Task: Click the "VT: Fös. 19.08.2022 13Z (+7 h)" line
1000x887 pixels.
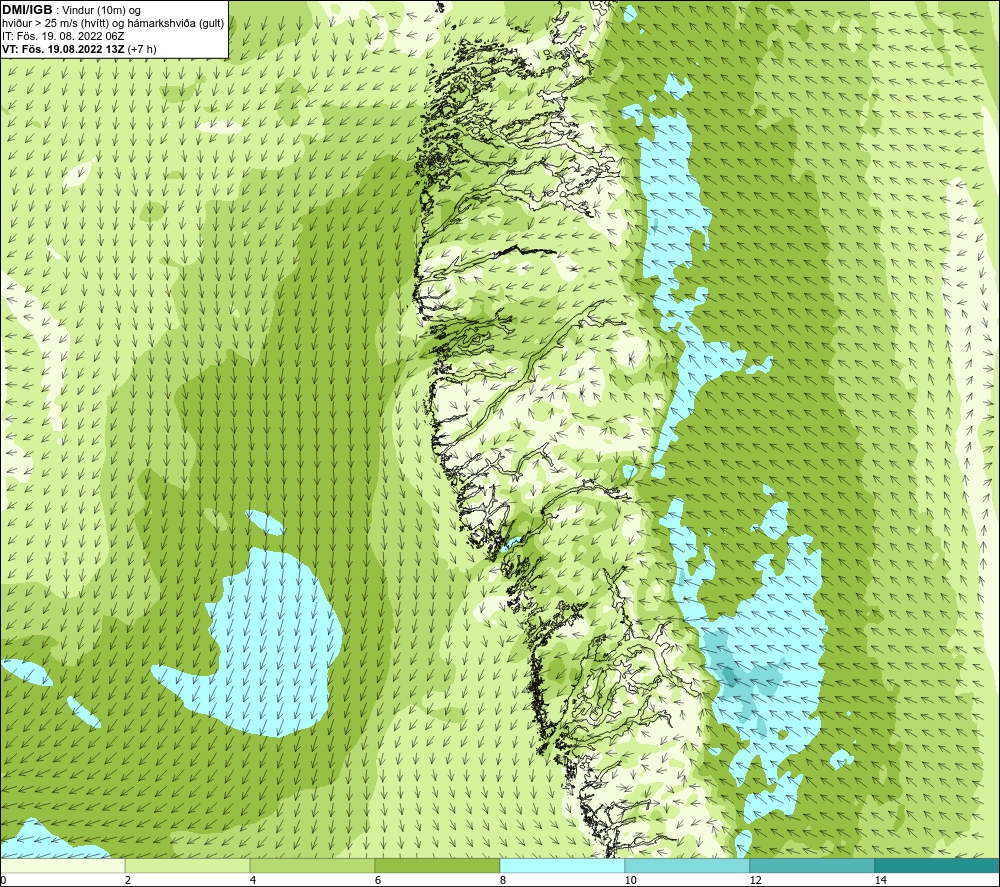Action: [x=79, y=48]
